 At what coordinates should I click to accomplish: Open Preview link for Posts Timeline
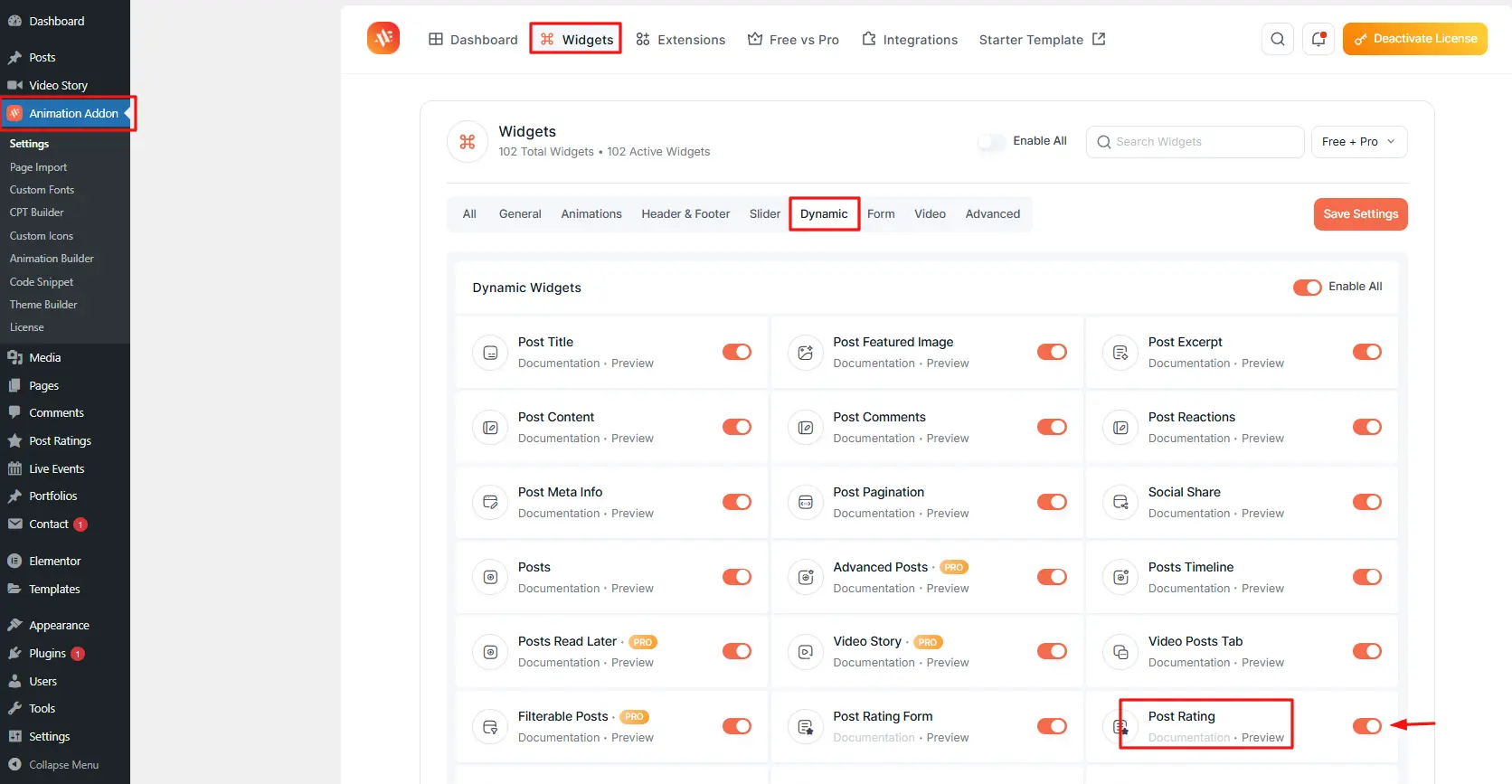click(1262, 589)
